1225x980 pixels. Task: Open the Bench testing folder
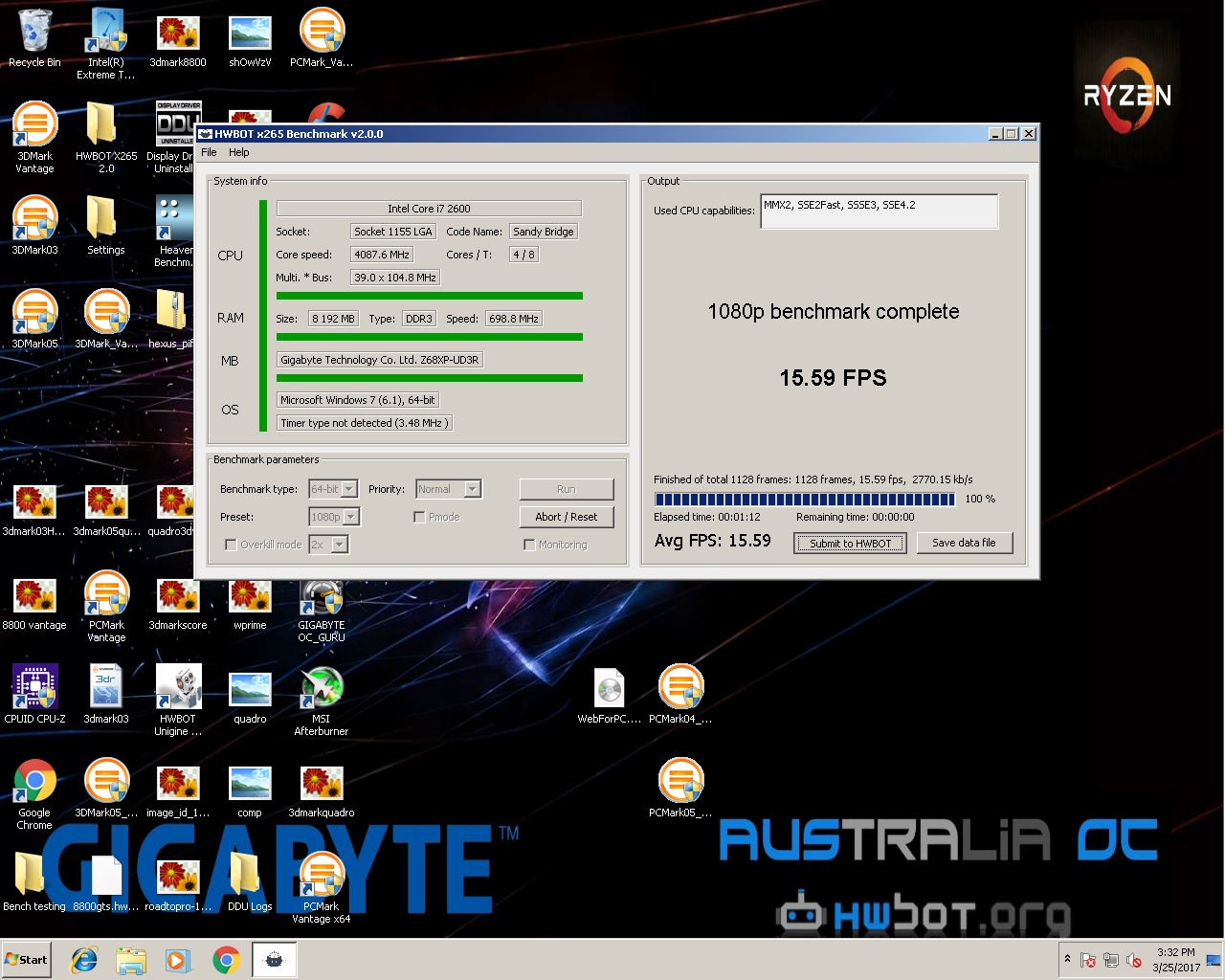click(x=34, y=882)
